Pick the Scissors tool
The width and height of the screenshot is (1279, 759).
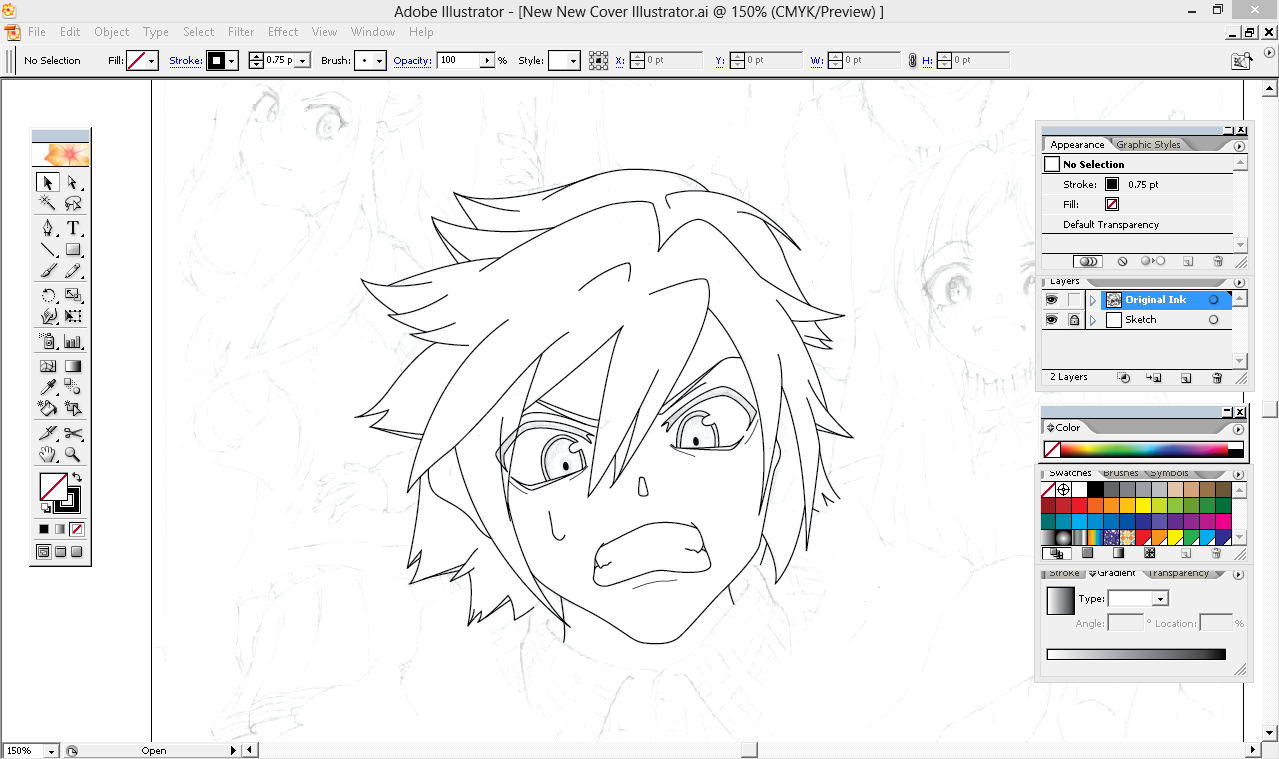click(73, 433)
